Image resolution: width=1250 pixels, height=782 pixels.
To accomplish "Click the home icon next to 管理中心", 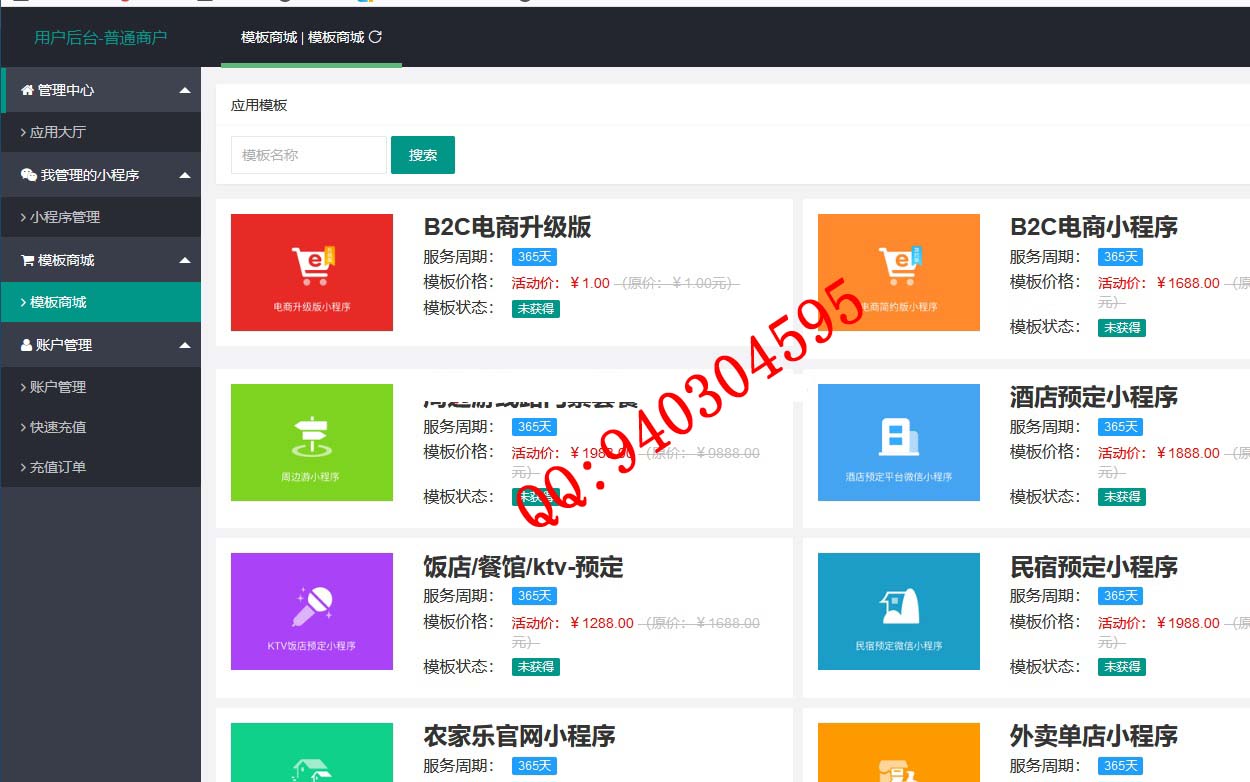I will click(x=27, y=90).
